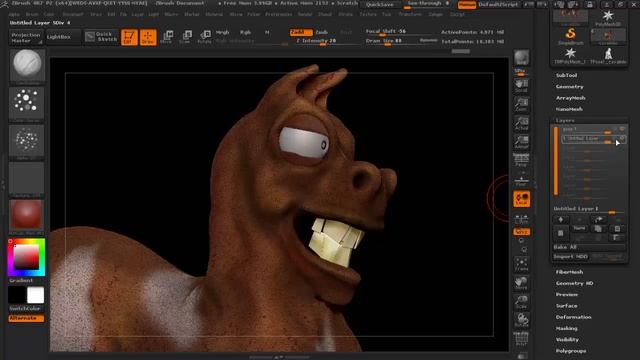The image size is (640, 360).
Task: Open the Menus button at top
Action: tap(467, 4)
